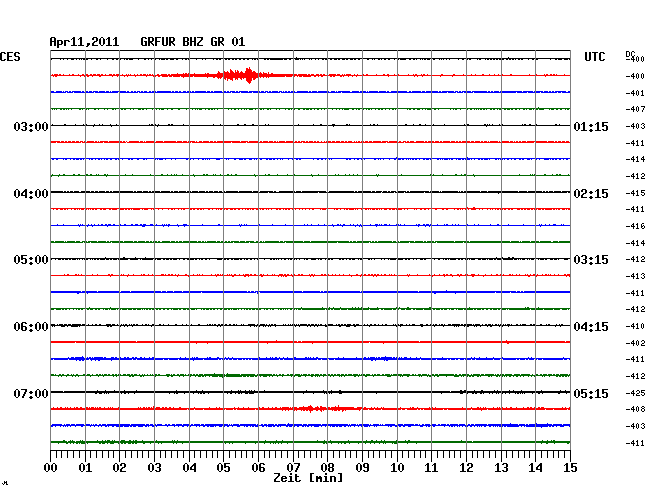This screenshot has height=494, width=650.
Task: Click DC offset value '-408'
Action: point(635,409)
